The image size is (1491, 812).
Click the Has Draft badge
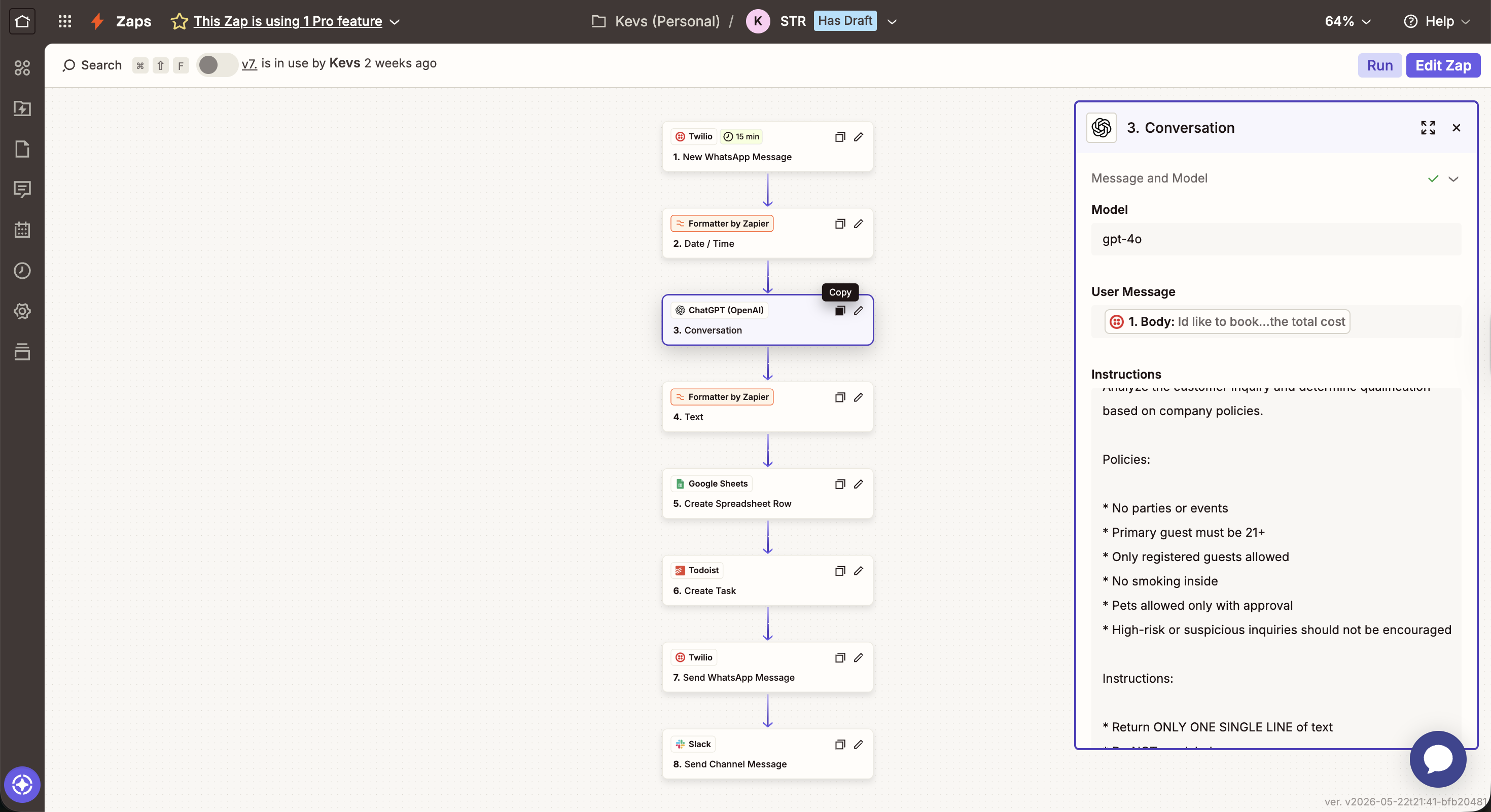click(x=844, y=21)
